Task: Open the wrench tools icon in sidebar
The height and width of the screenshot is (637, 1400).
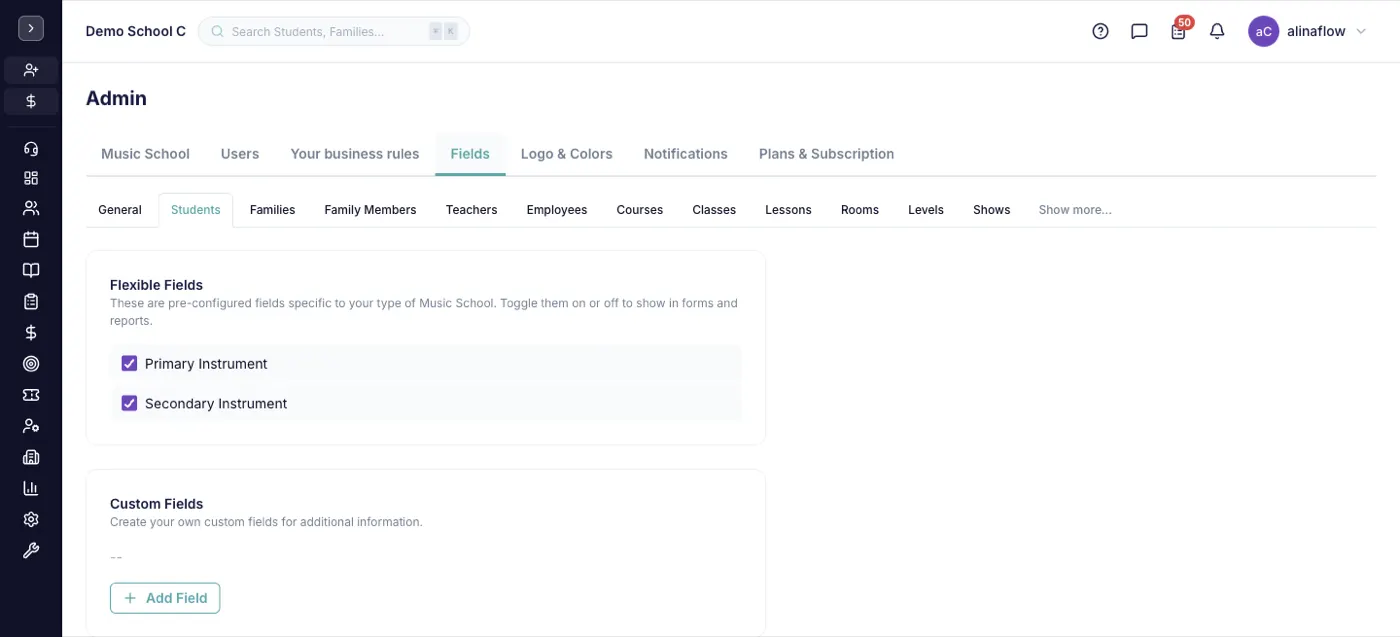Action: 31,550
